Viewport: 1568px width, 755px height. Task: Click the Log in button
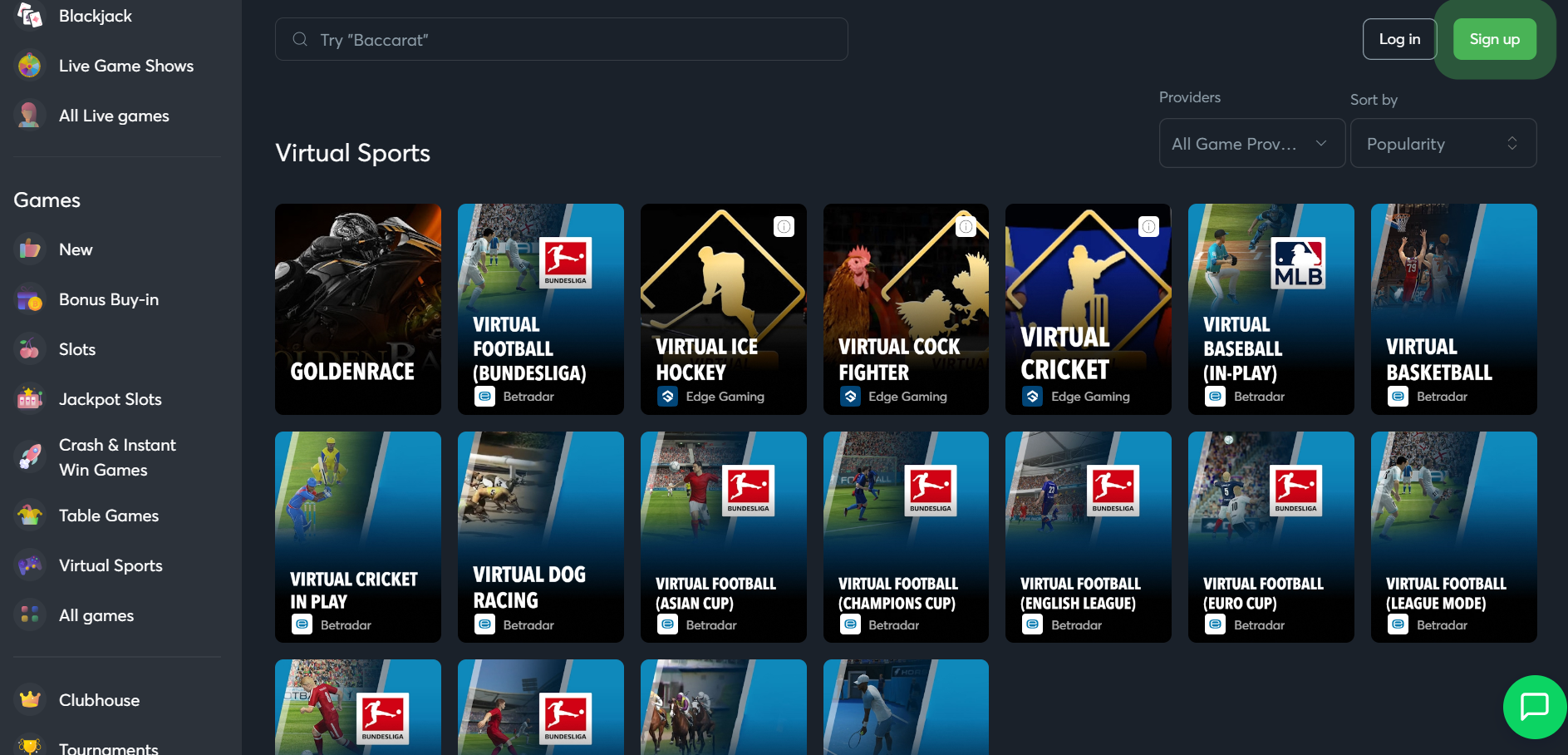click(x=1399, y=39)
